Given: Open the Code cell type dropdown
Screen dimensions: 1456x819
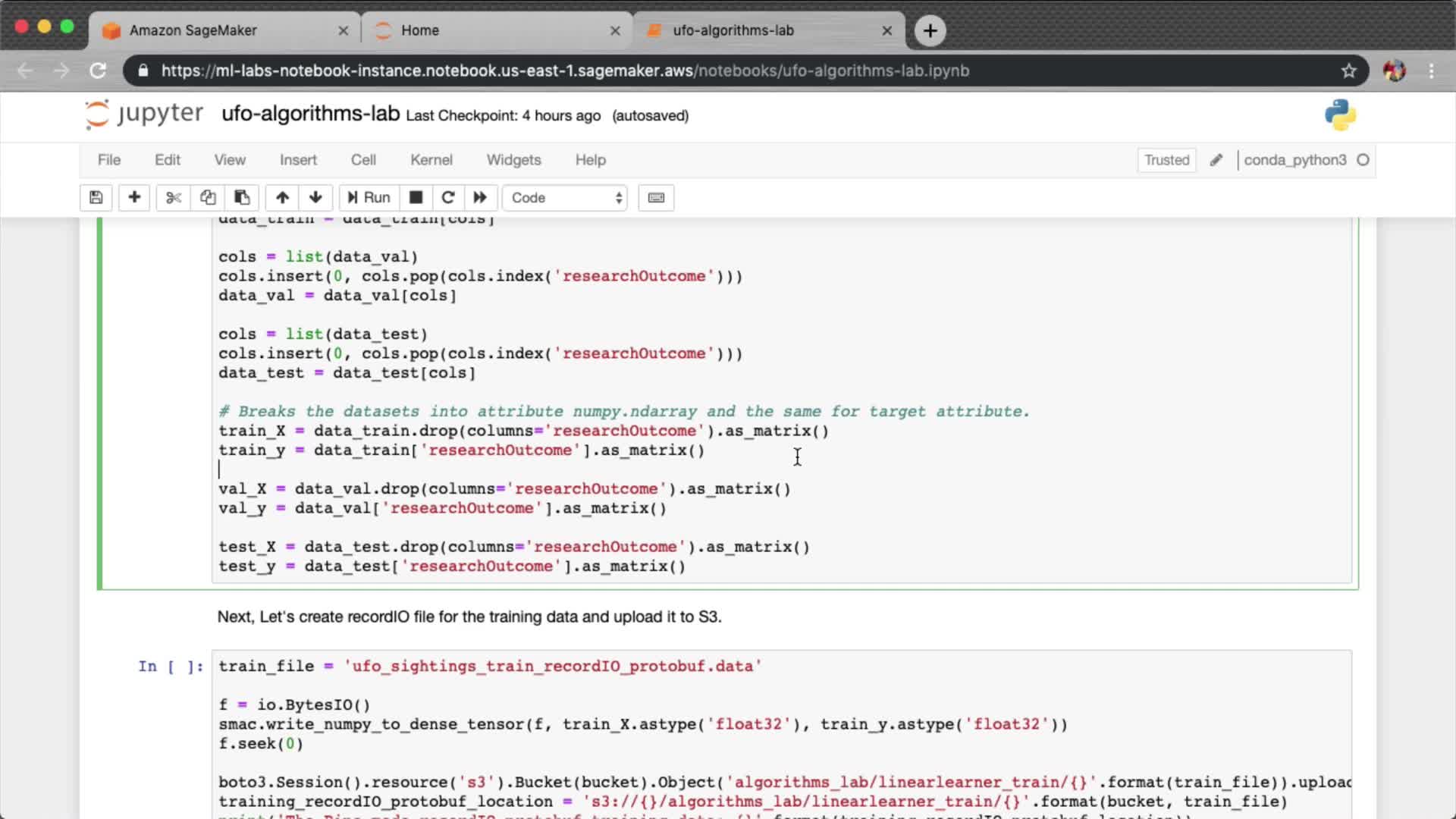Looking at the screenshot, I should coord(566,198).
